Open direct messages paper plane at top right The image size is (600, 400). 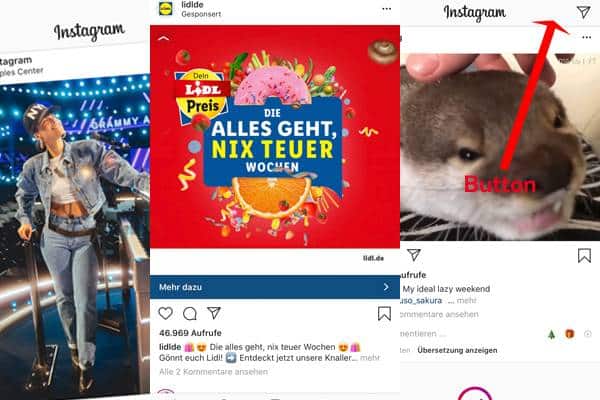[584, 12]
